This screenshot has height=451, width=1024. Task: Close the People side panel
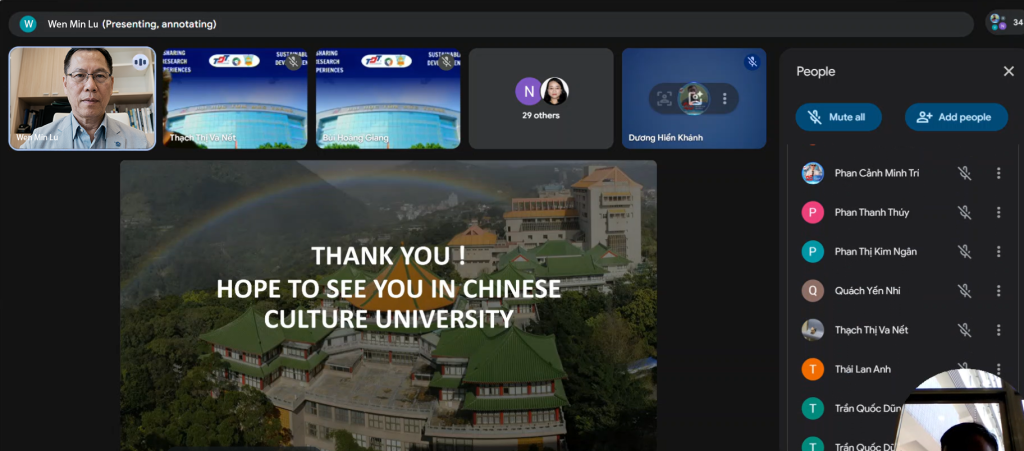[1008, 71]
